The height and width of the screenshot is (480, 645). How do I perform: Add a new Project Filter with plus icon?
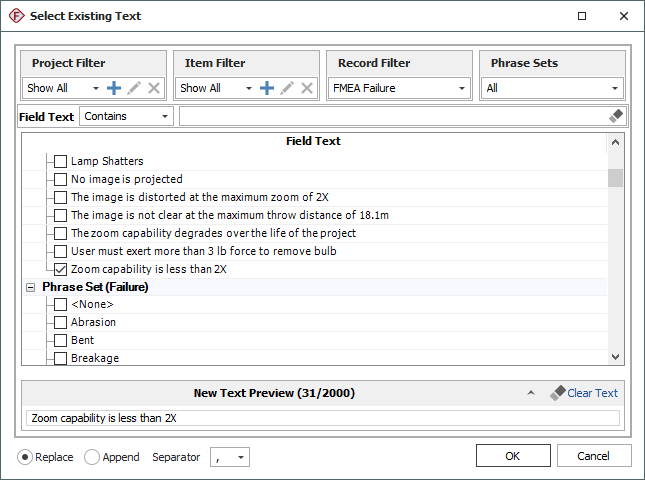114,88
